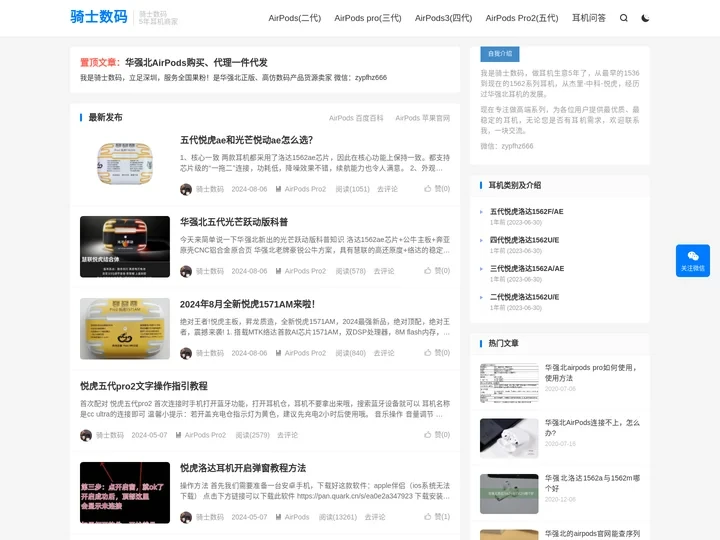The height and width of the screenshot is (540, 720).
Task: Click AirPods Pro2 category on 悦虎五代pro2 article
Action: [x=205, y=435]
